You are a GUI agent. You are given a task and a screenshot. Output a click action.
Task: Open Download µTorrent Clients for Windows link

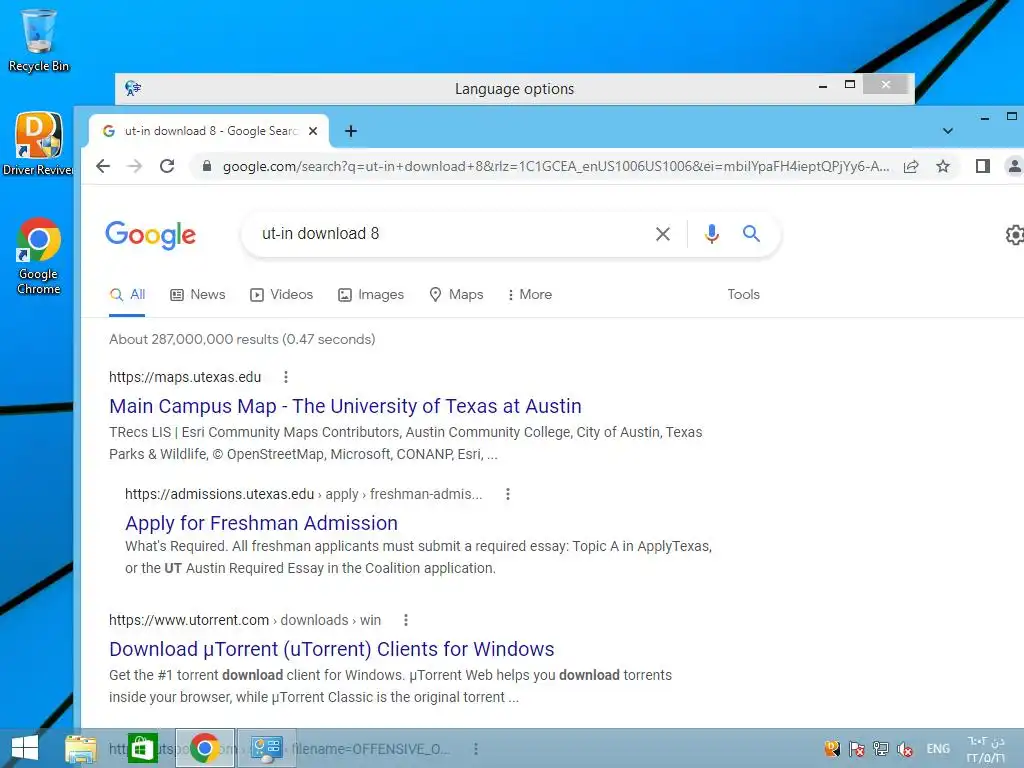pyautogui.click(x=331, y=649)
